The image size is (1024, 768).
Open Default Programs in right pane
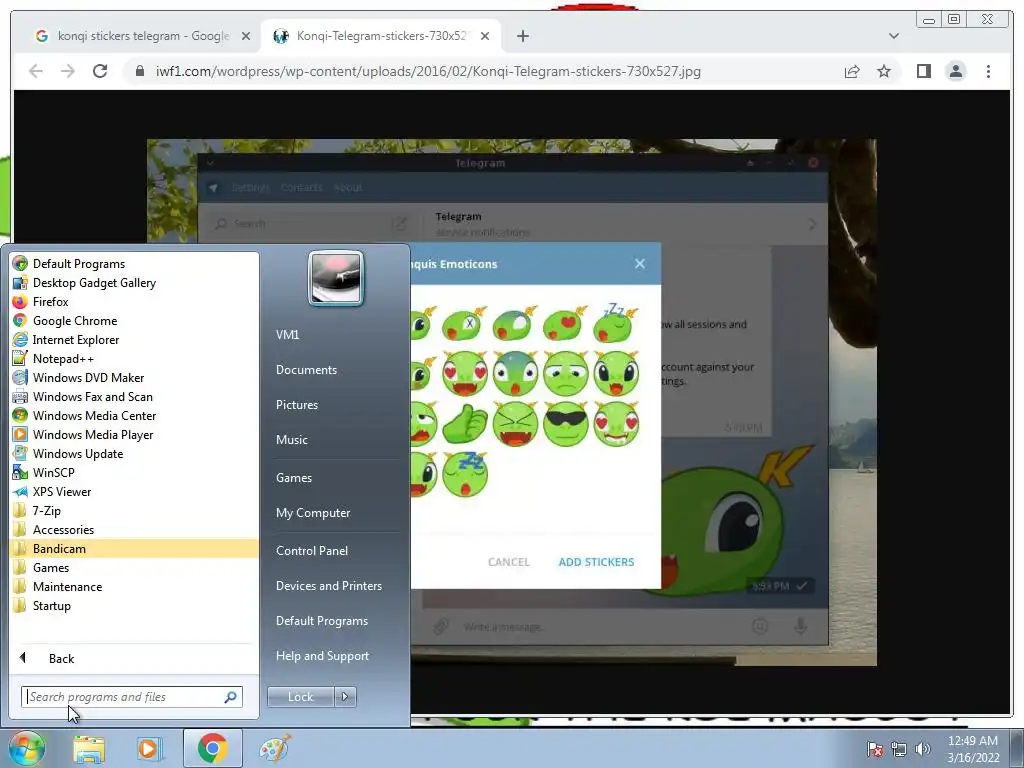pos(322,621)
